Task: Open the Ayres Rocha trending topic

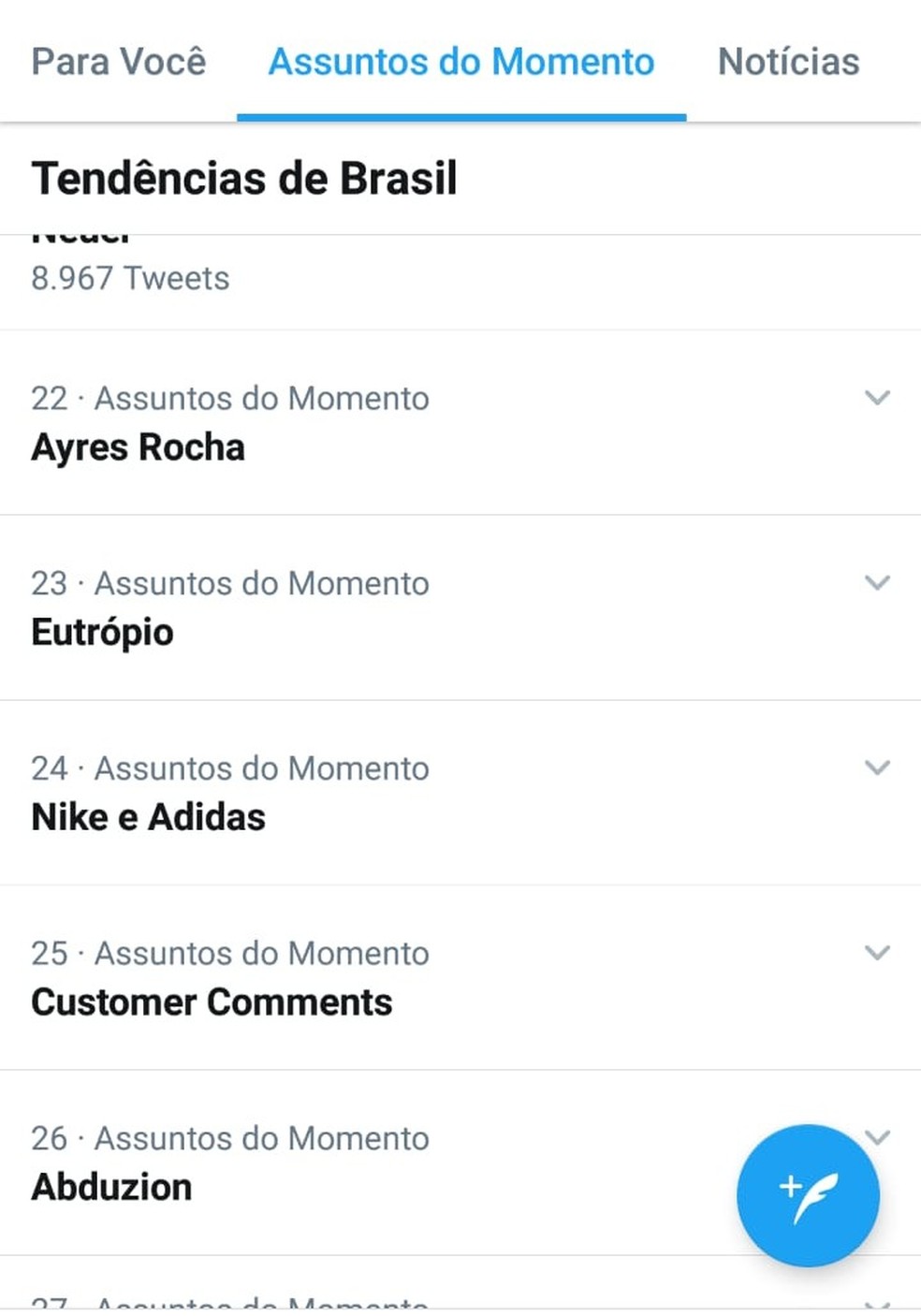Action: coord(139,446)
